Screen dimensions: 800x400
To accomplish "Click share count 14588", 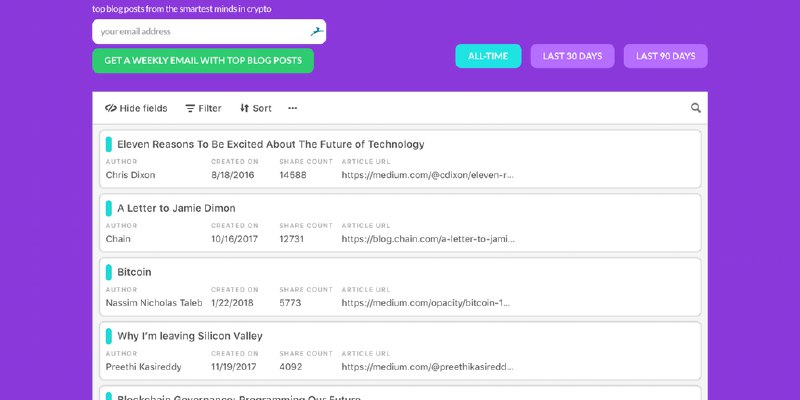I will [x=293, y=175].
